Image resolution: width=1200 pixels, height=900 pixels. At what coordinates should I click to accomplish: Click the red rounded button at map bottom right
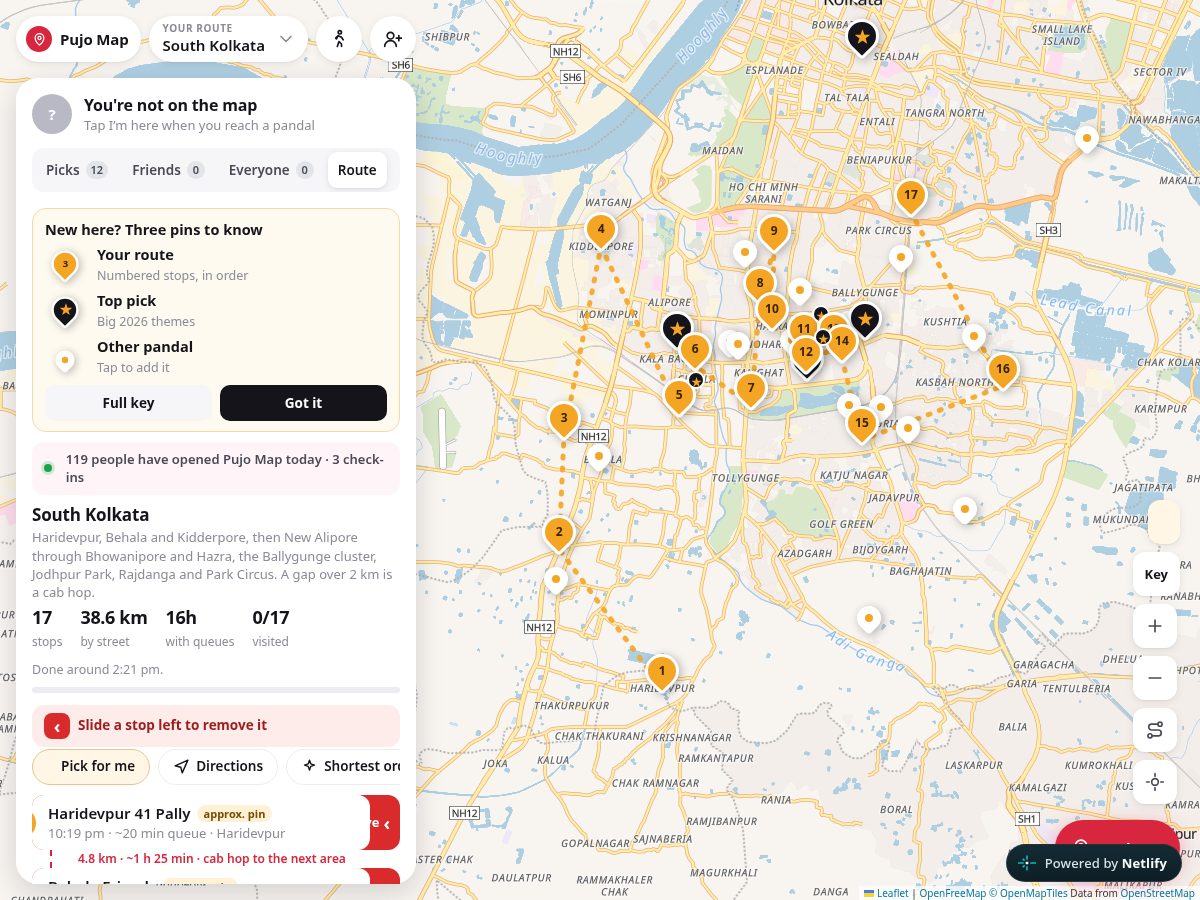[x=1118, y=834]
